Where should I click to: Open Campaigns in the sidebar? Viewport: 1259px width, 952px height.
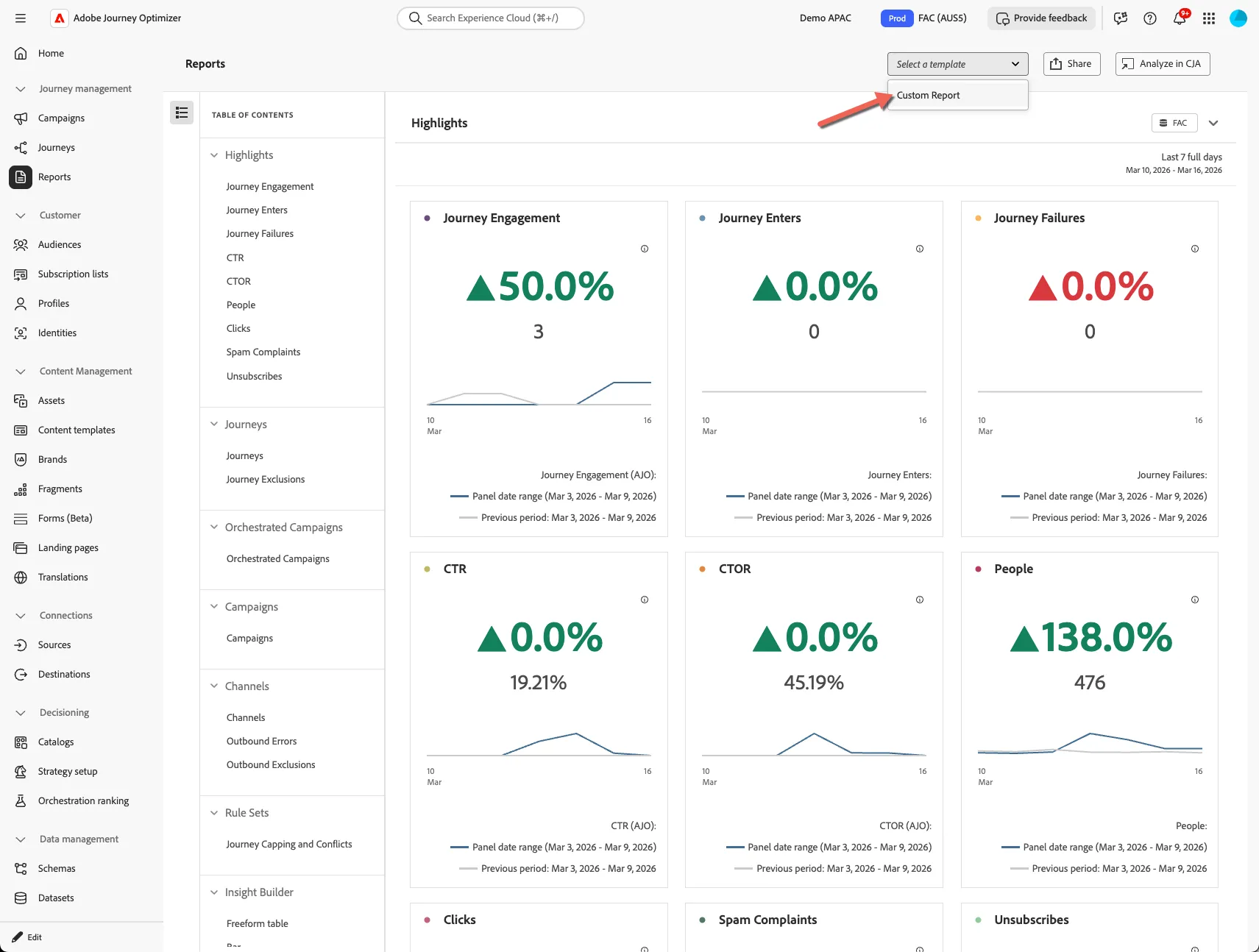coord(61,118)
